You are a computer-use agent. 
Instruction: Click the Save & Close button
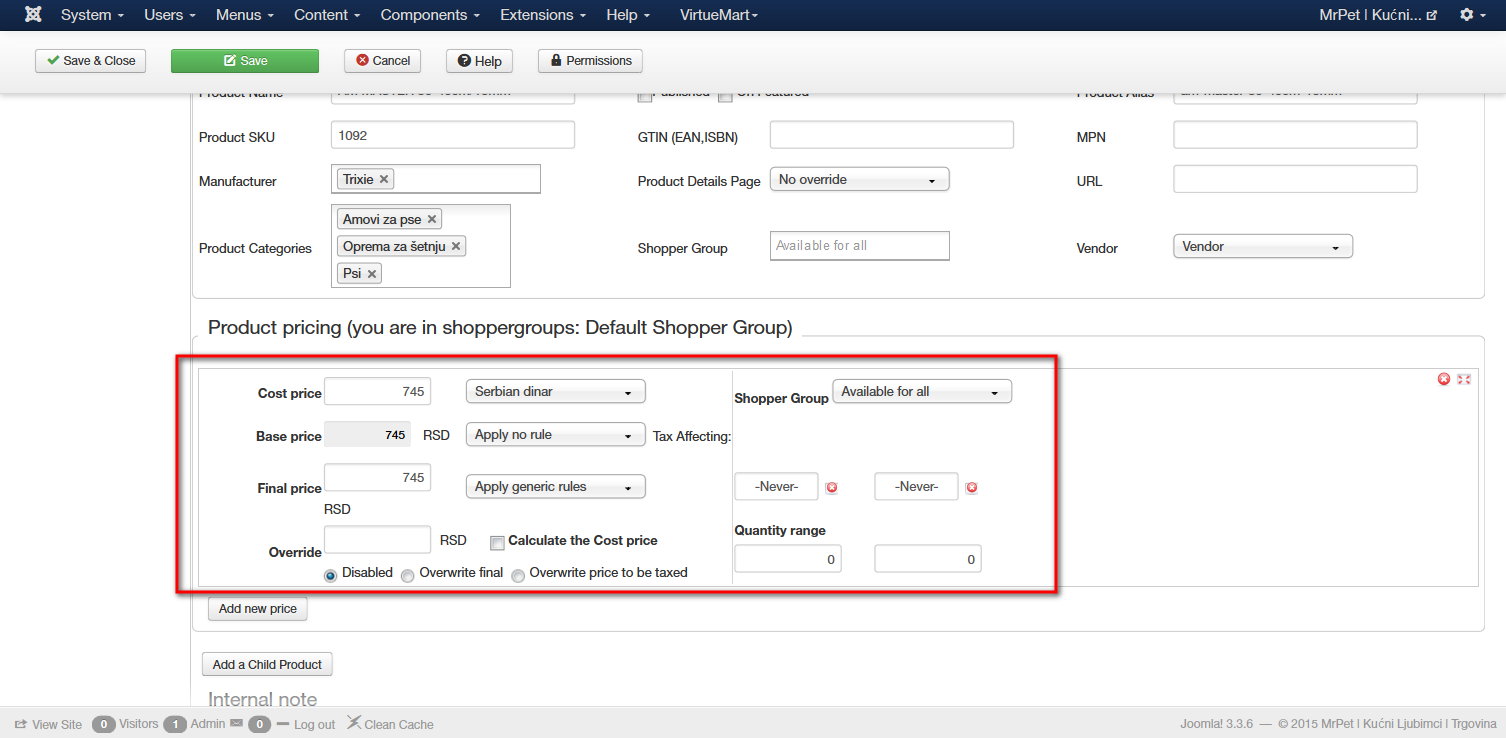90,61
